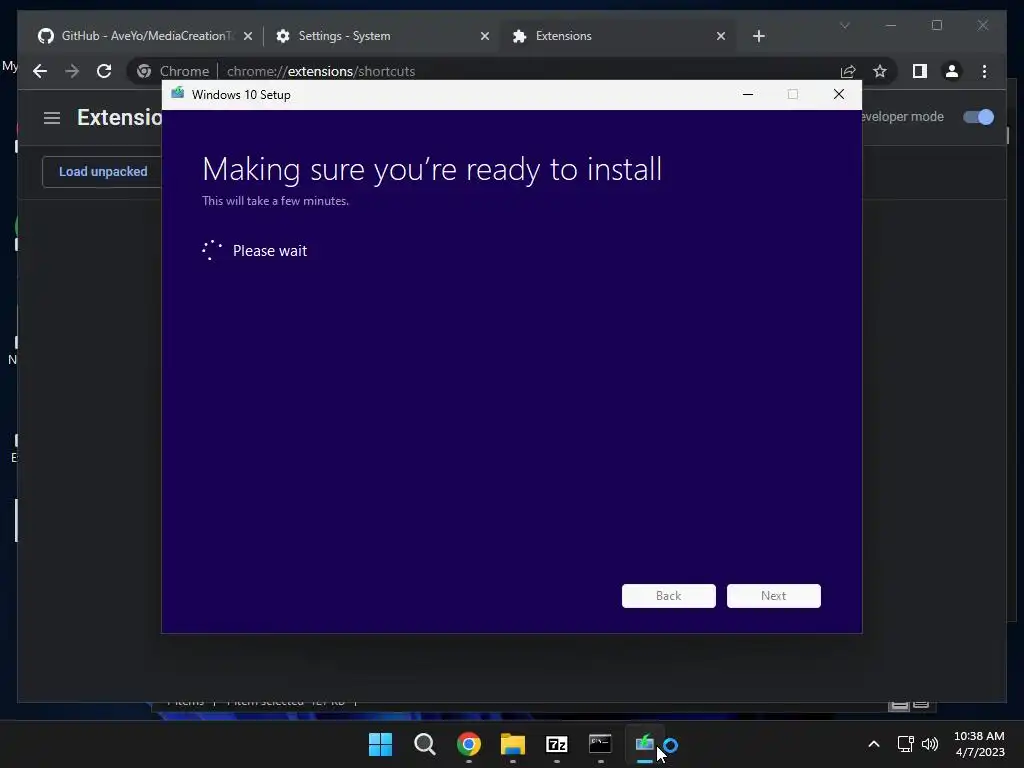Screen dimensions: 1024x768
Task: Bookmark this page with the star
Action: pyautogui.click(x=880, y=71)
